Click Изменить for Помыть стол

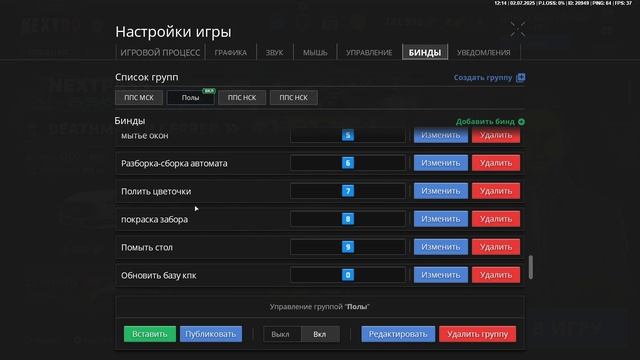click(441, 247)
